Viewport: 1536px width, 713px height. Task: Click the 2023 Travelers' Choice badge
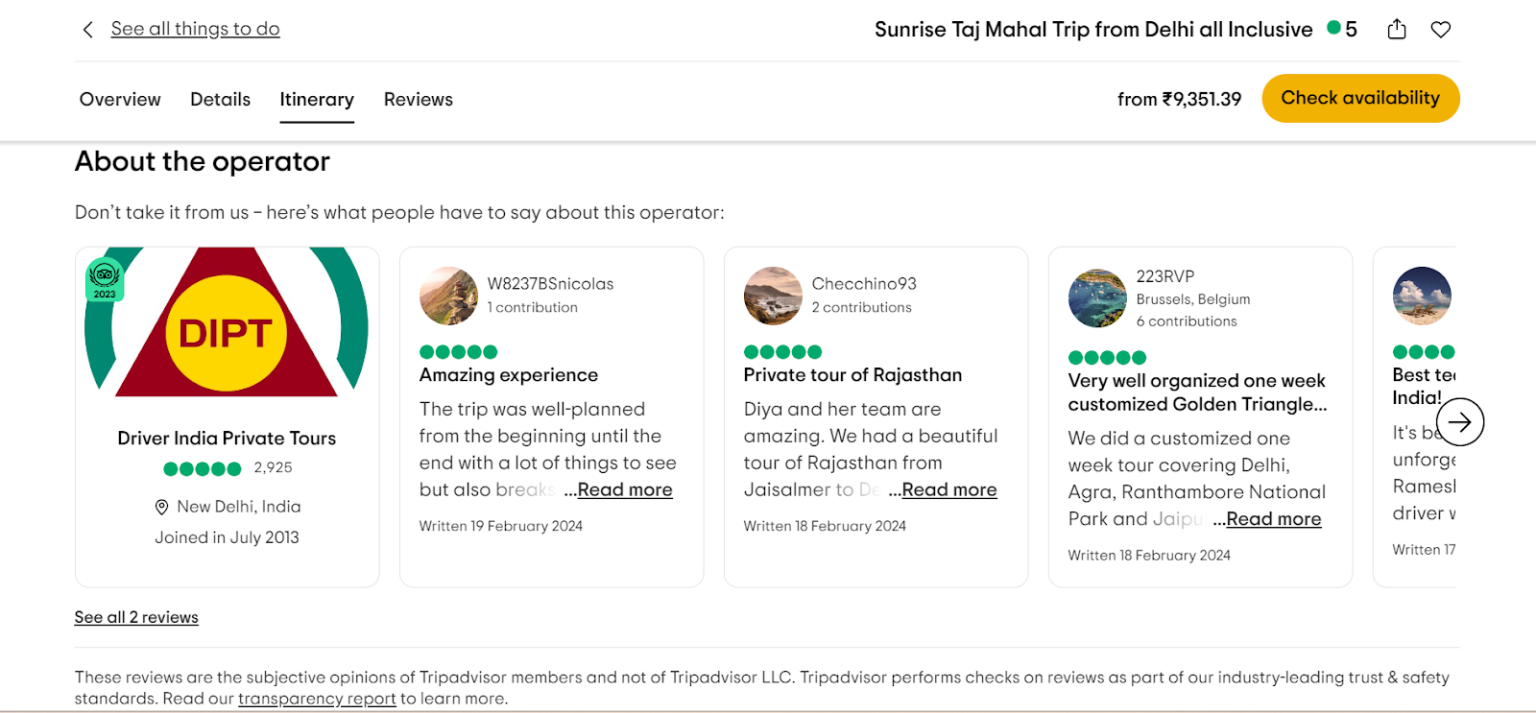point(104,279)
